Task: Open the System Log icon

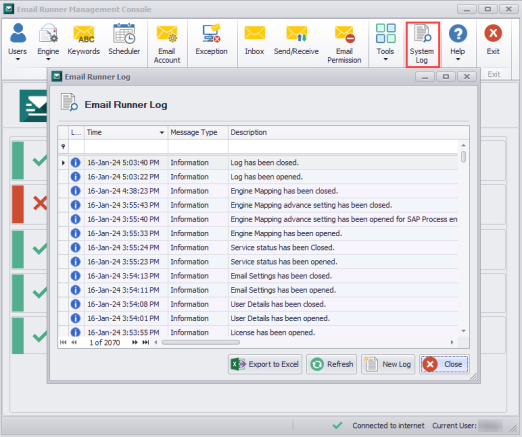Action: click(x=422, y=33)
